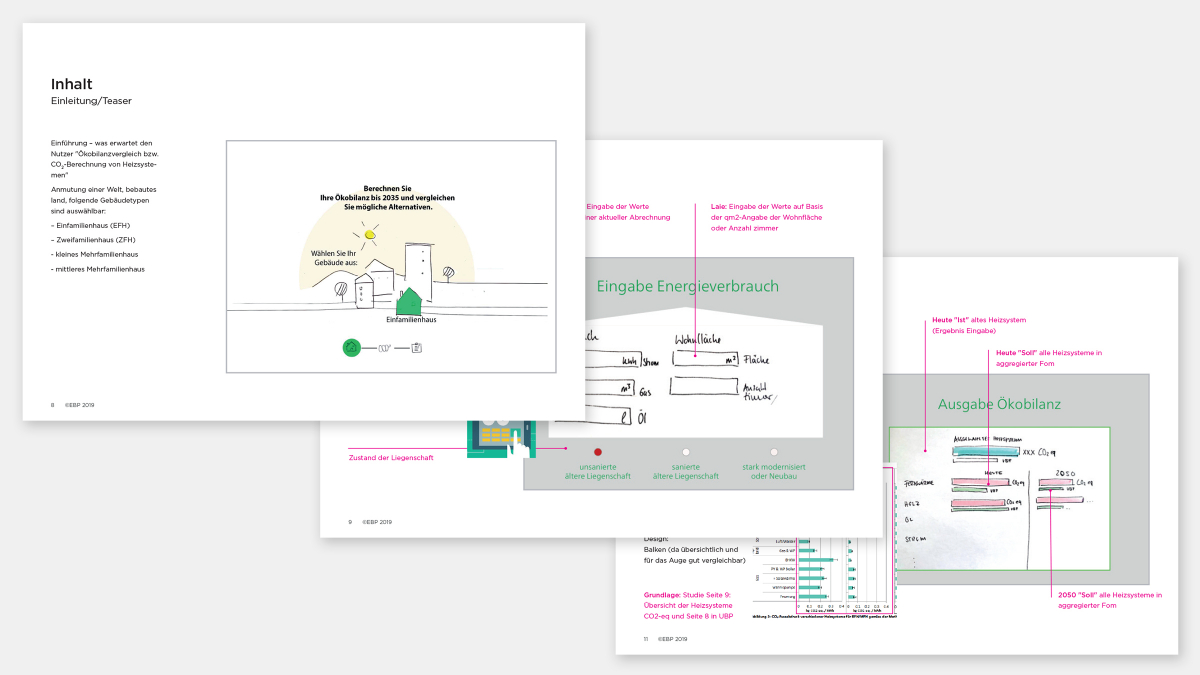Select 'unsanierte ältere Liegenschaft' radio button
The width and height of the screenshot is (1200, 675).
coord(598,452)
